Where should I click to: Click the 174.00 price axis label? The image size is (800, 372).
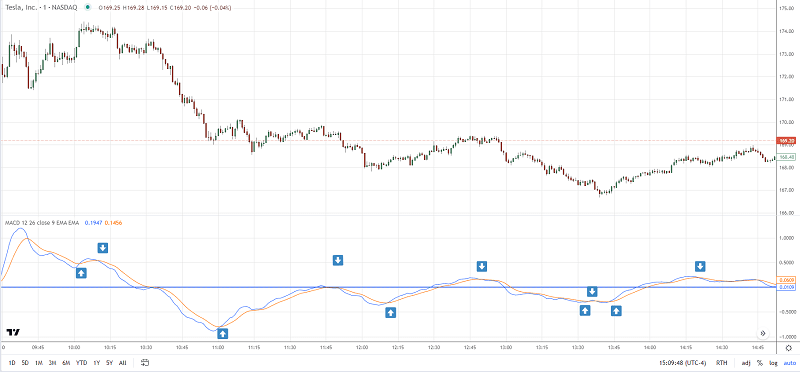point(786,31)
